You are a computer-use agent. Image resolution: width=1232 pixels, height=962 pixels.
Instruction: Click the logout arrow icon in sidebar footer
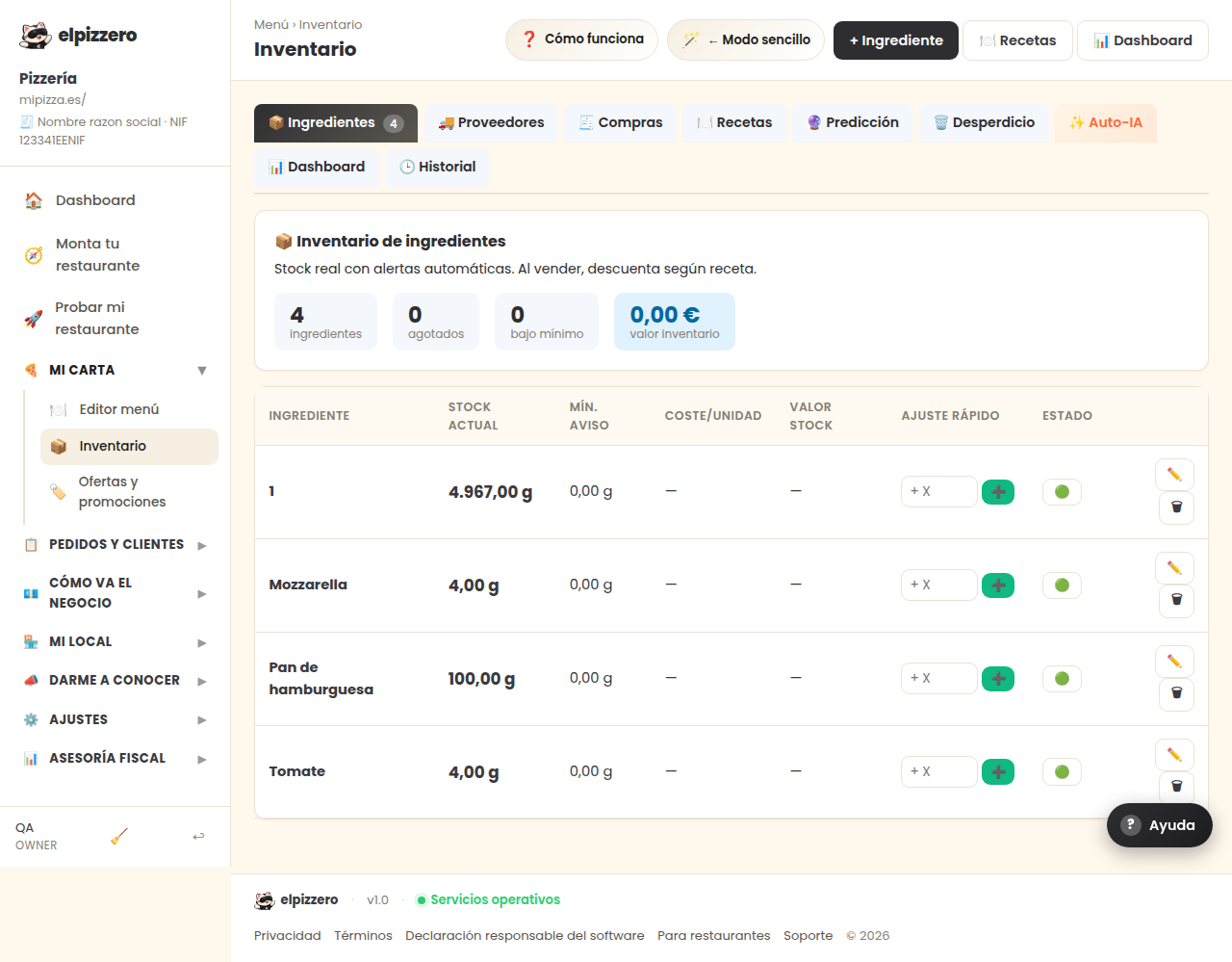[198, 836]
